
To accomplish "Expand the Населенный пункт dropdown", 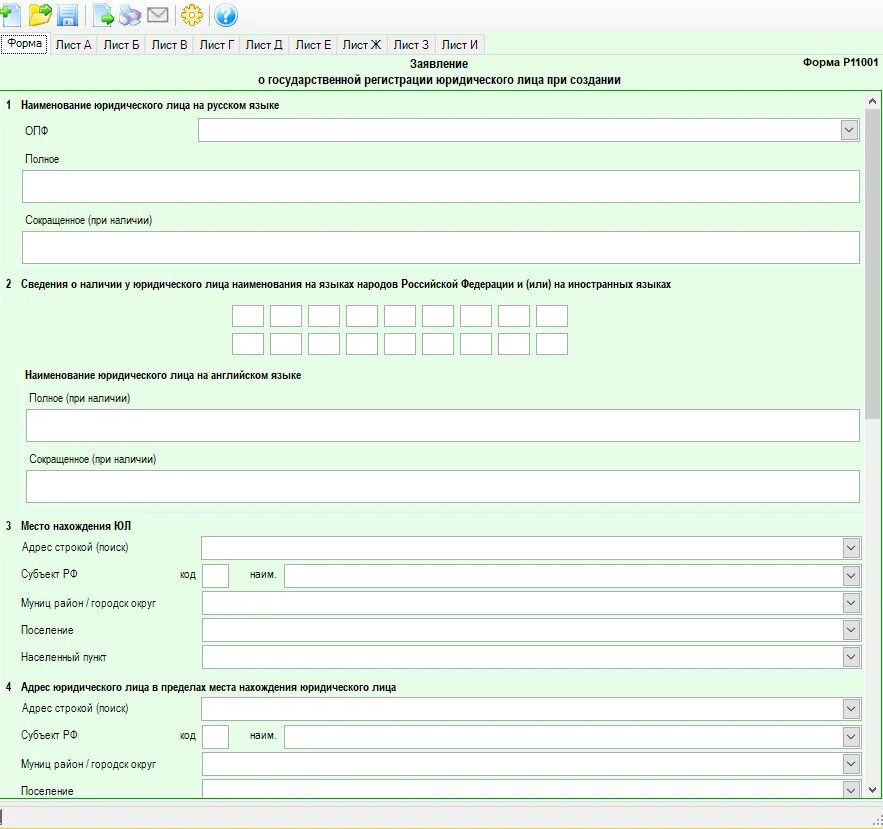I will tap(851, 657).
